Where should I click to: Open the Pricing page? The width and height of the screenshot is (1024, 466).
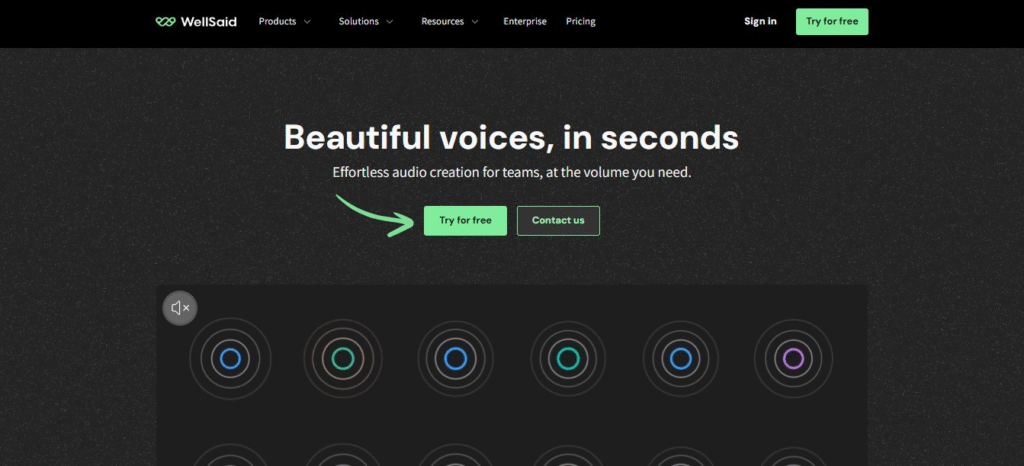[580, 21]
